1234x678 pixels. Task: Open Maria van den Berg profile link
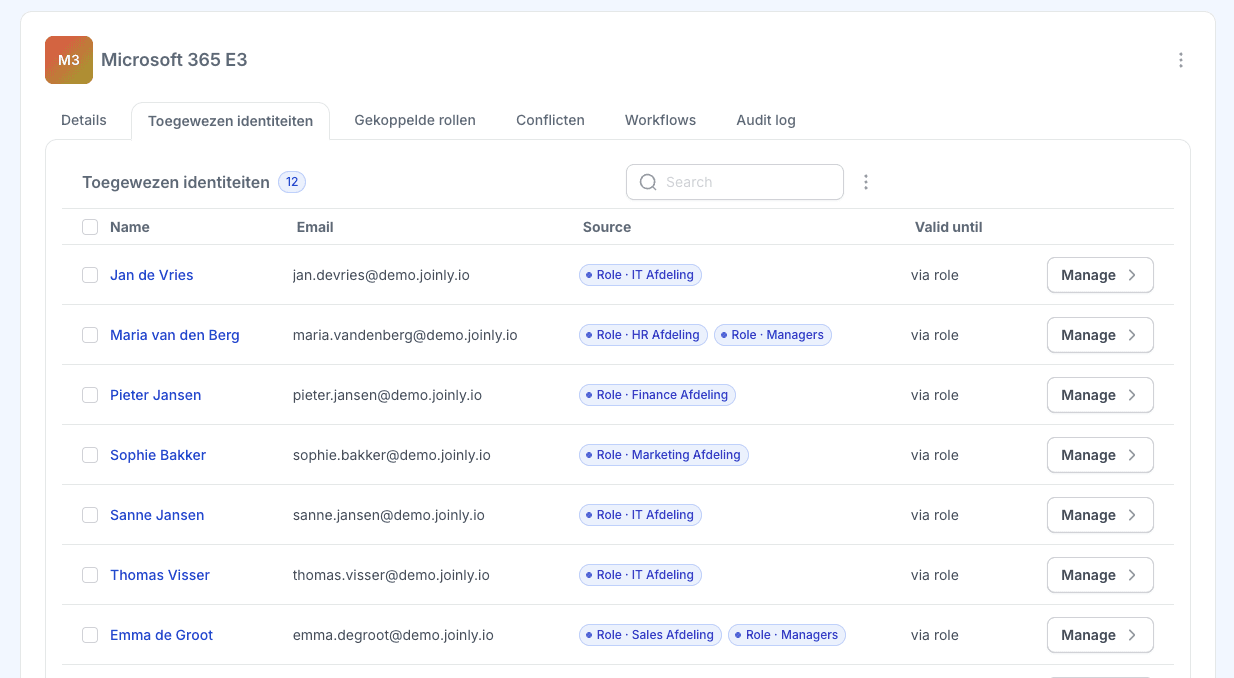click(175, 335)
